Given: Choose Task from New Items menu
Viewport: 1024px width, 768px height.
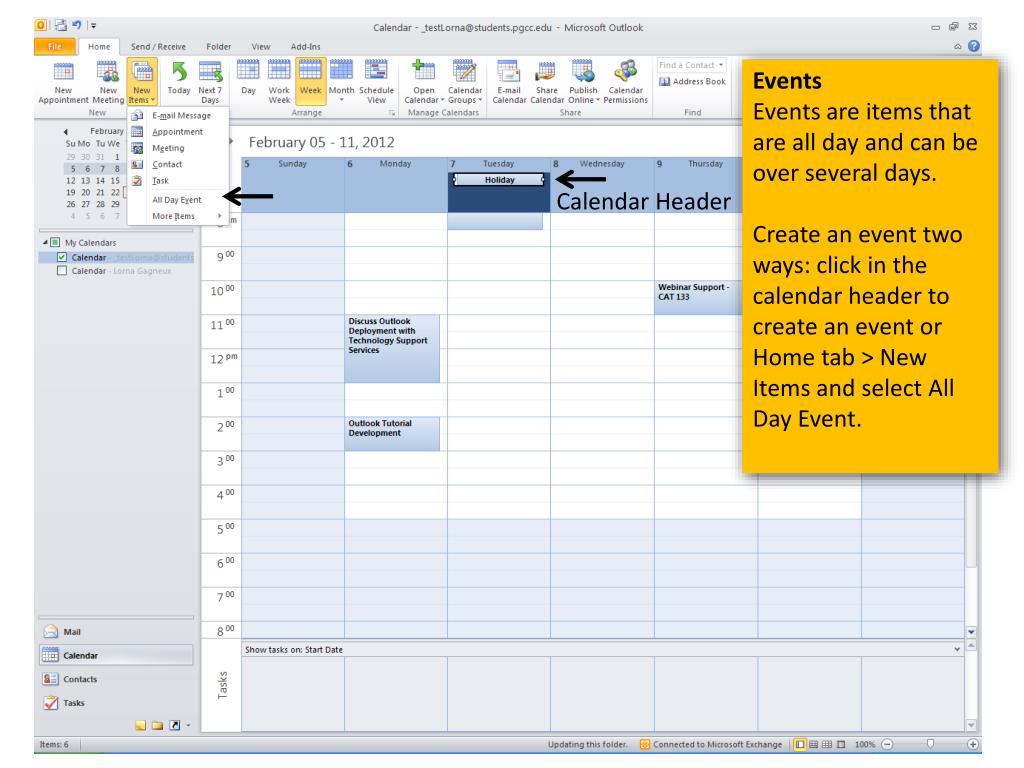Looking at the screenshot, I should pyautogui.click(x=179, y=181).
